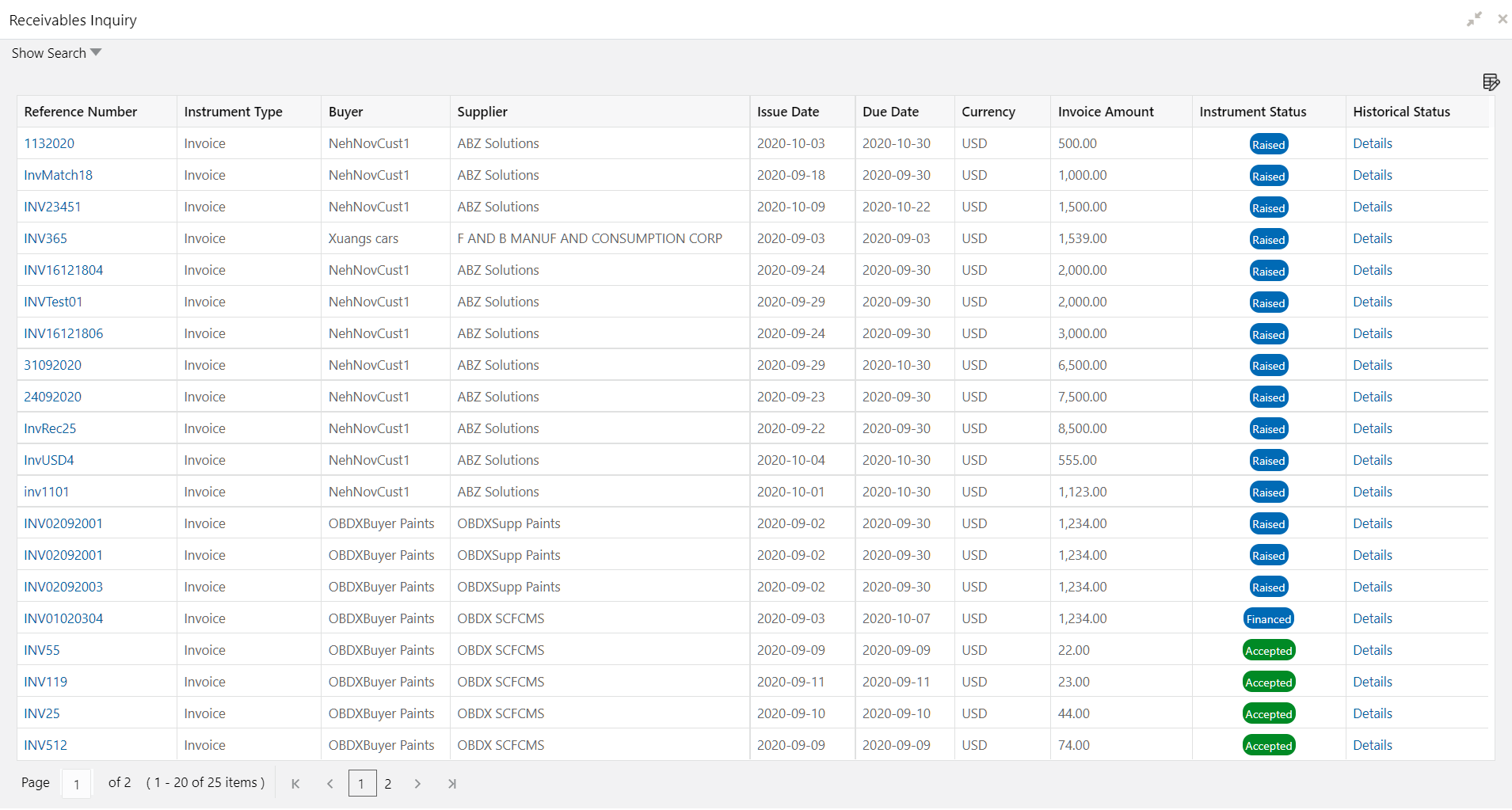
Task: Click invoice amount 1,539.00
Action: pos(1082,238)
